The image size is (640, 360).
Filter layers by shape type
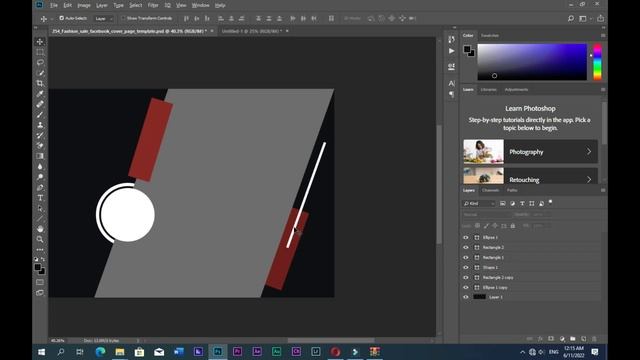[531, 203]
